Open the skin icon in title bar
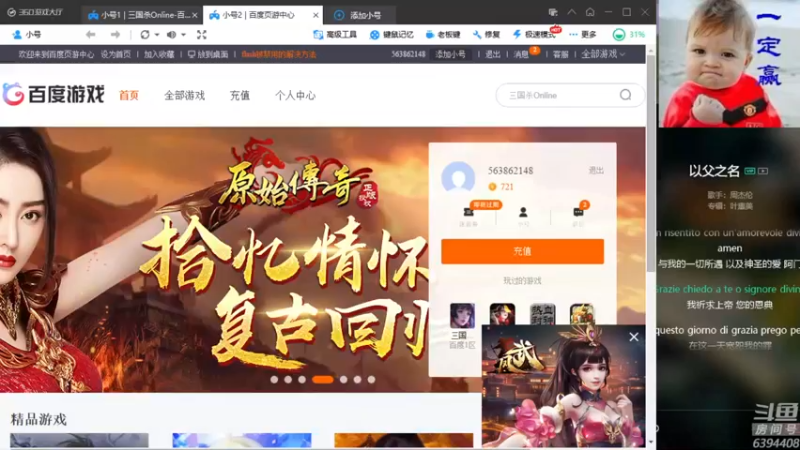 point(553,12)
